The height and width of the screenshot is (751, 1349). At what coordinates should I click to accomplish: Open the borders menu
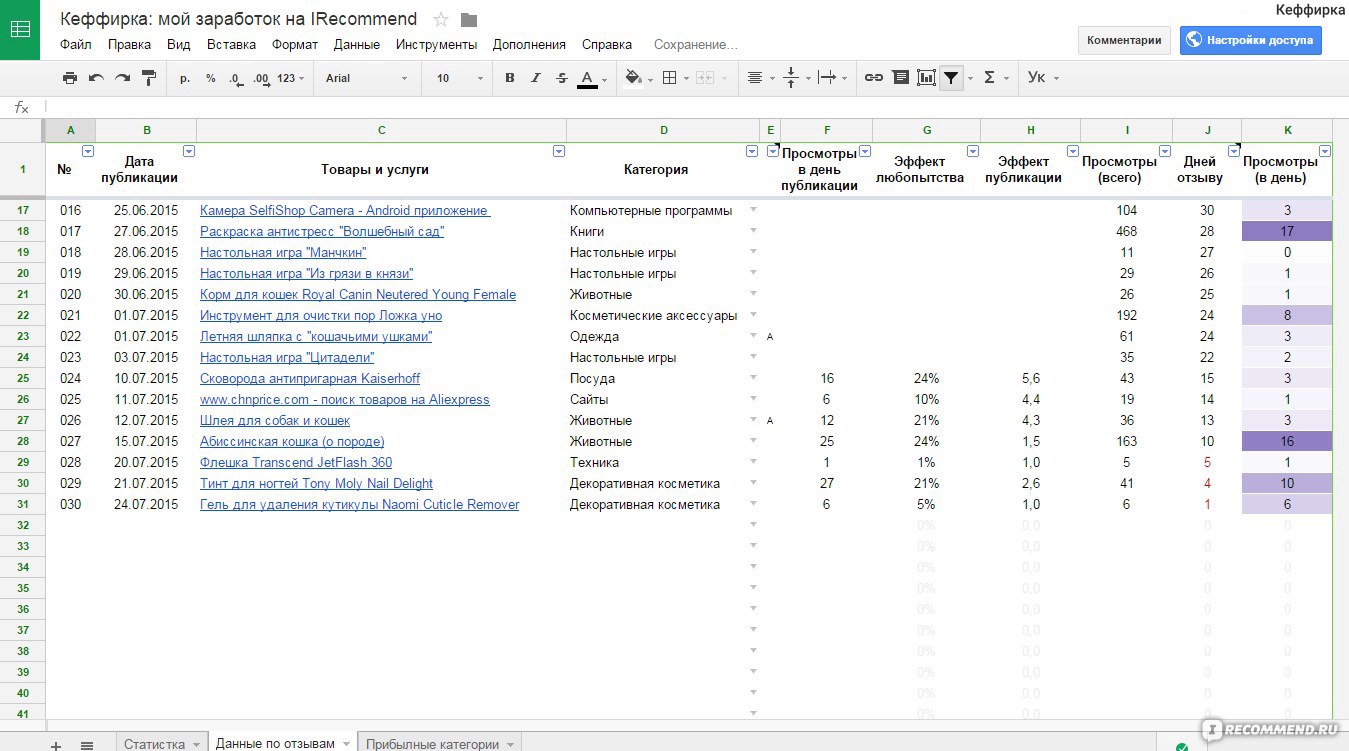(x=674, y=78)
